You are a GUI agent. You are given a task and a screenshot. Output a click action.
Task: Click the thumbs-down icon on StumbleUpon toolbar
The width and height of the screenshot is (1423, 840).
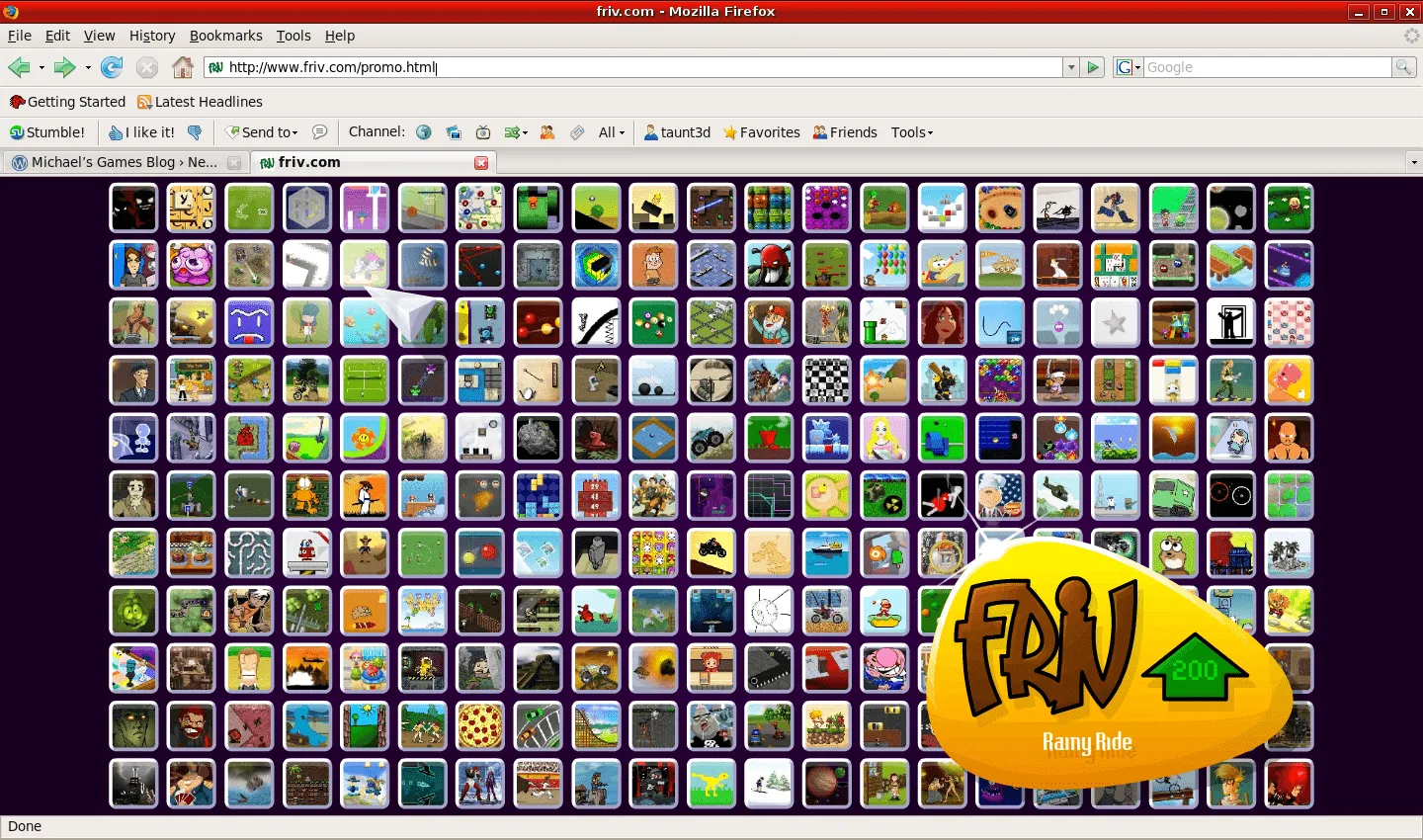[195, 131]
